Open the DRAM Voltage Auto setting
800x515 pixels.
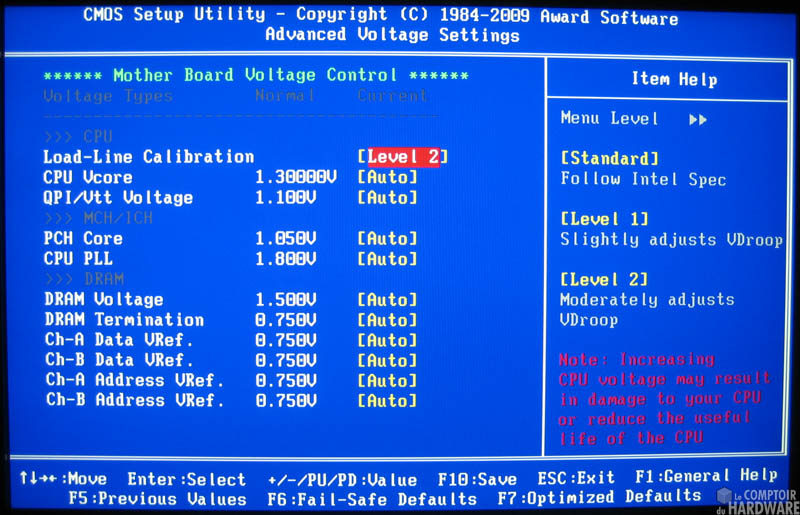387,300
